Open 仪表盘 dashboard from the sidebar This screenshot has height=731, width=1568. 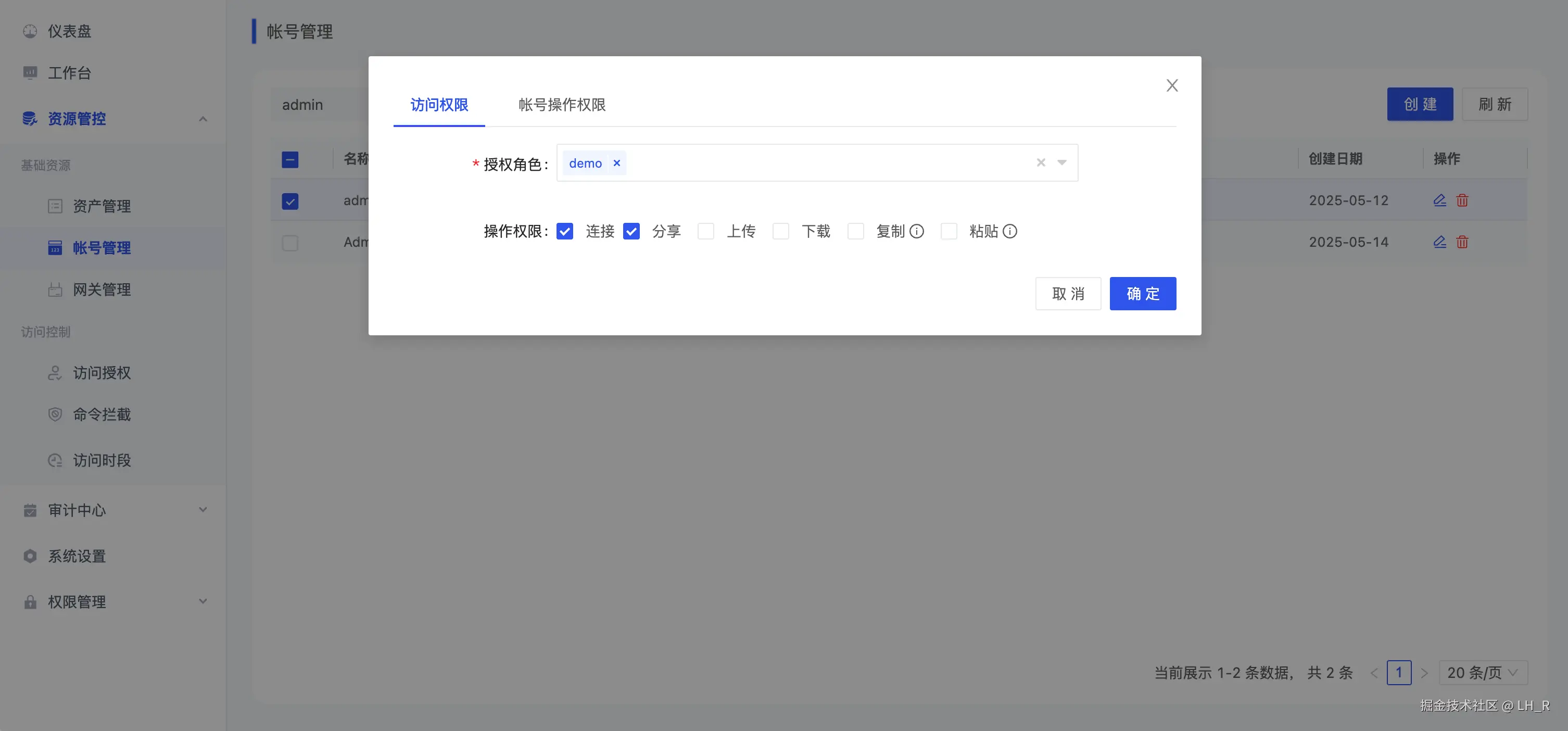pyautogui.click(x=69, y=31)
